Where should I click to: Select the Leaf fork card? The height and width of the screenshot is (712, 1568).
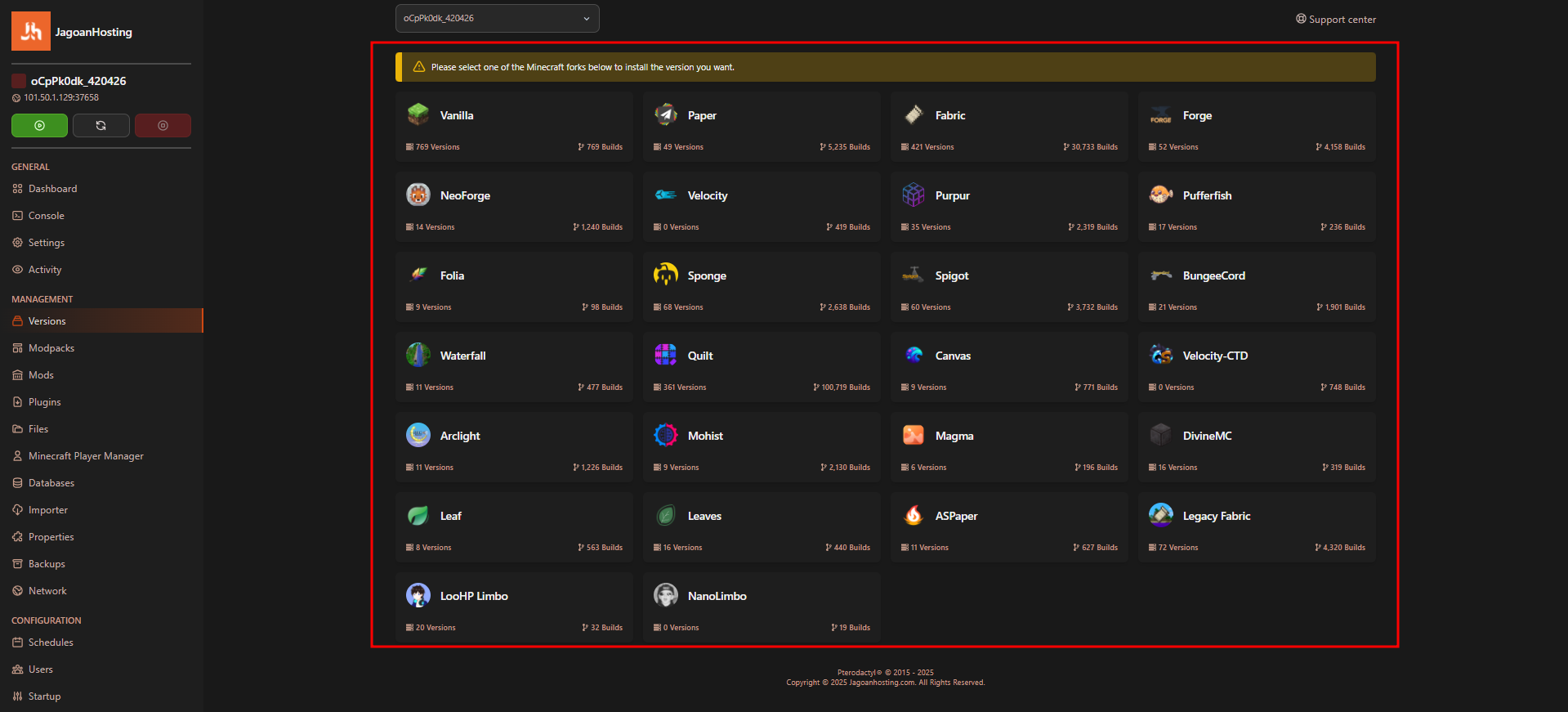514,527
